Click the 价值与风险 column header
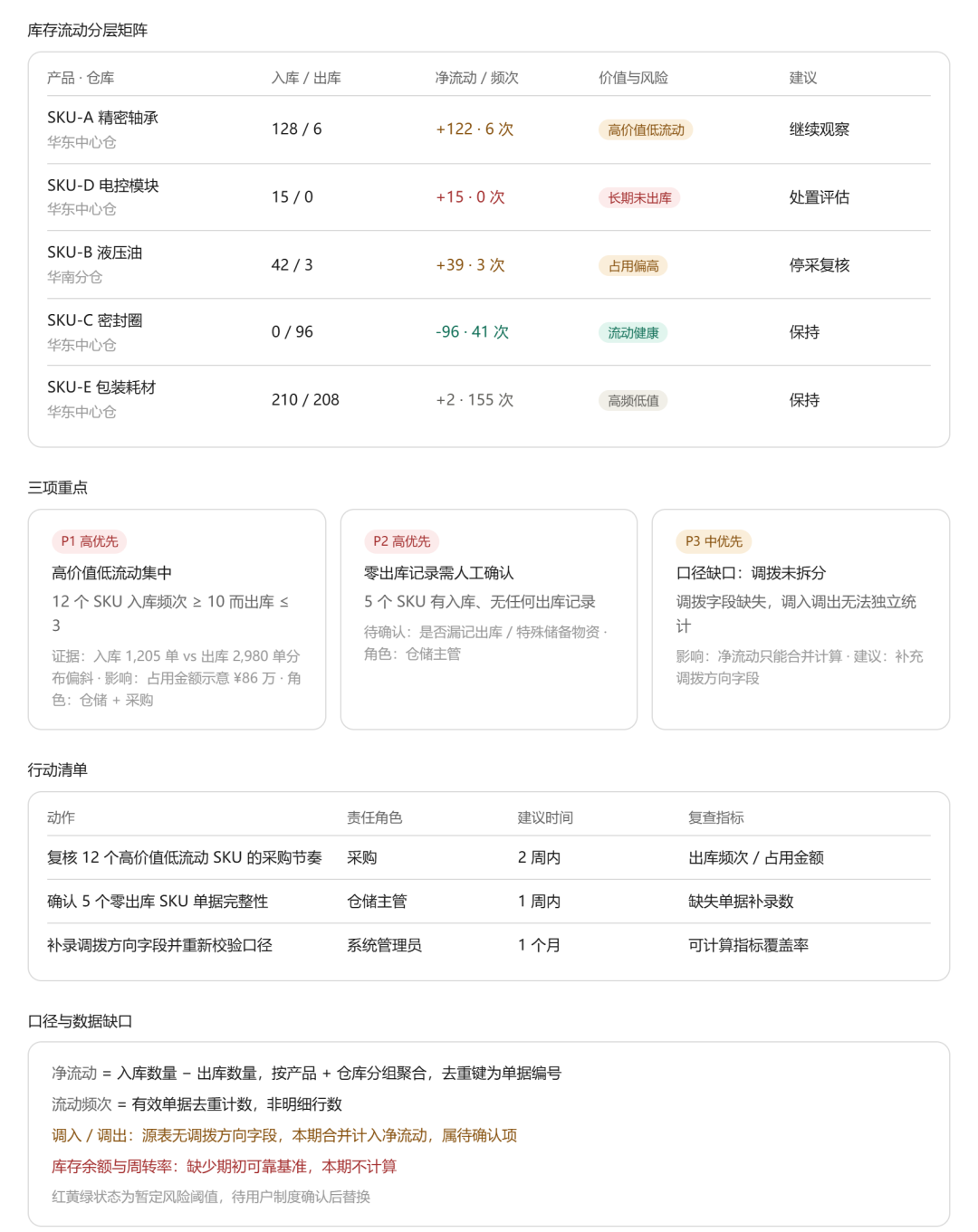 click(633, 78)
